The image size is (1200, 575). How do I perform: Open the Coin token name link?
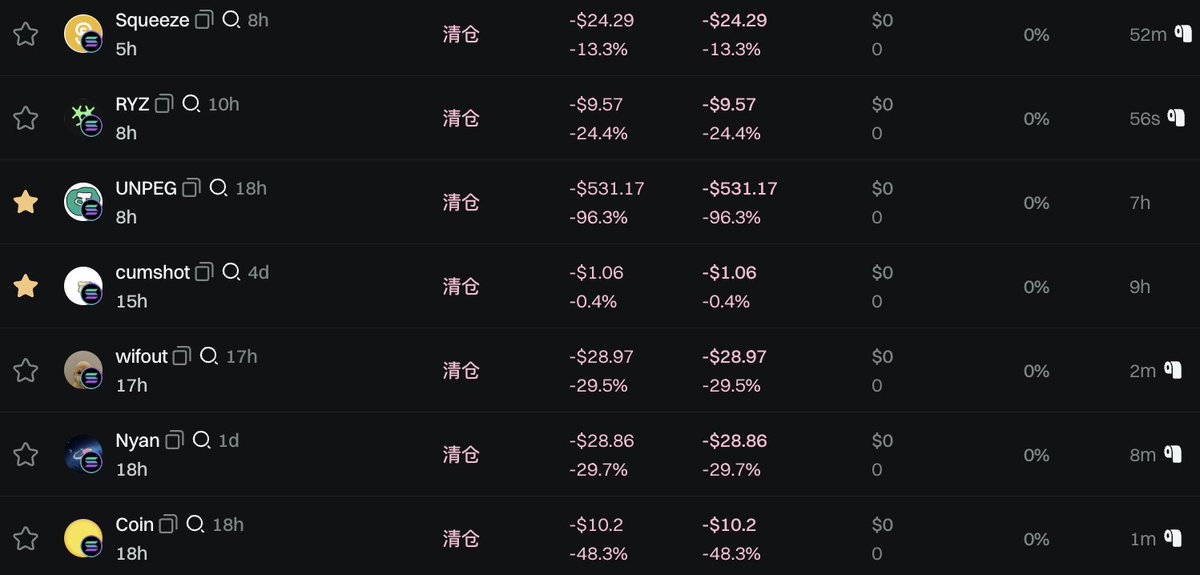coord(135,524)
